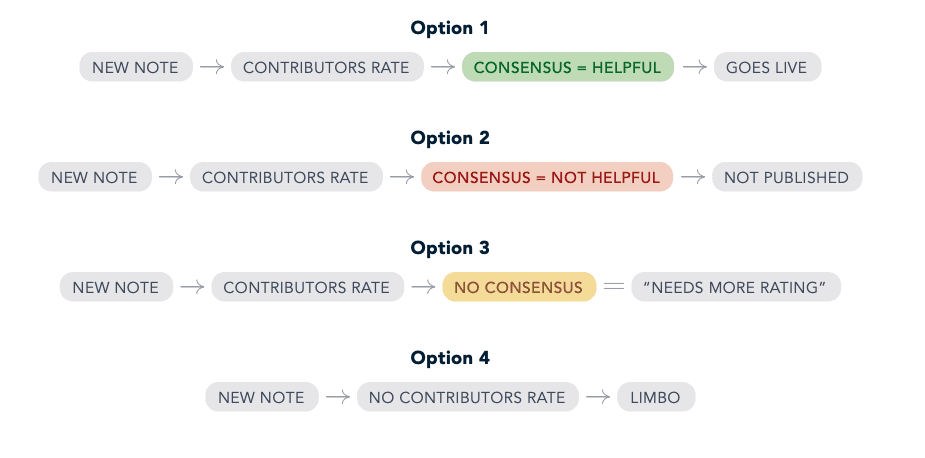Click CONTRIBUTORS RATE pill in Option 3
Image resolution: width=925 pixels, height=458 pixels.
307,287
